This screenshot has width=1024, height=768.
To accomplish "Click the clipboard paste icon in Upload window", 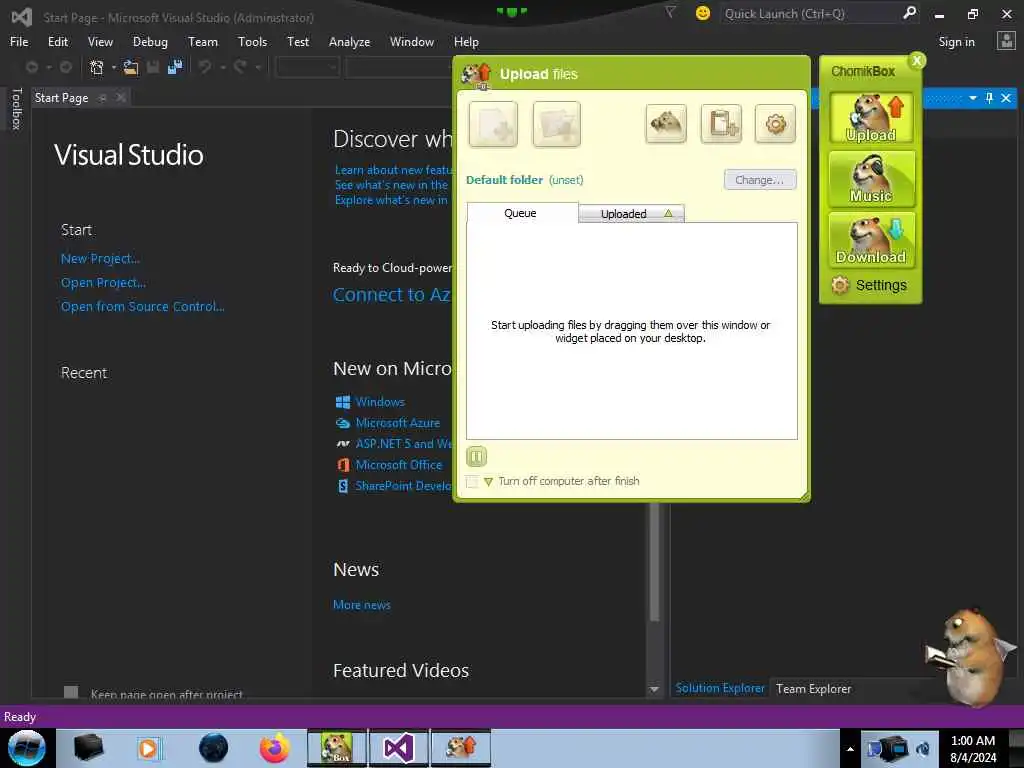I will (721, 123).
